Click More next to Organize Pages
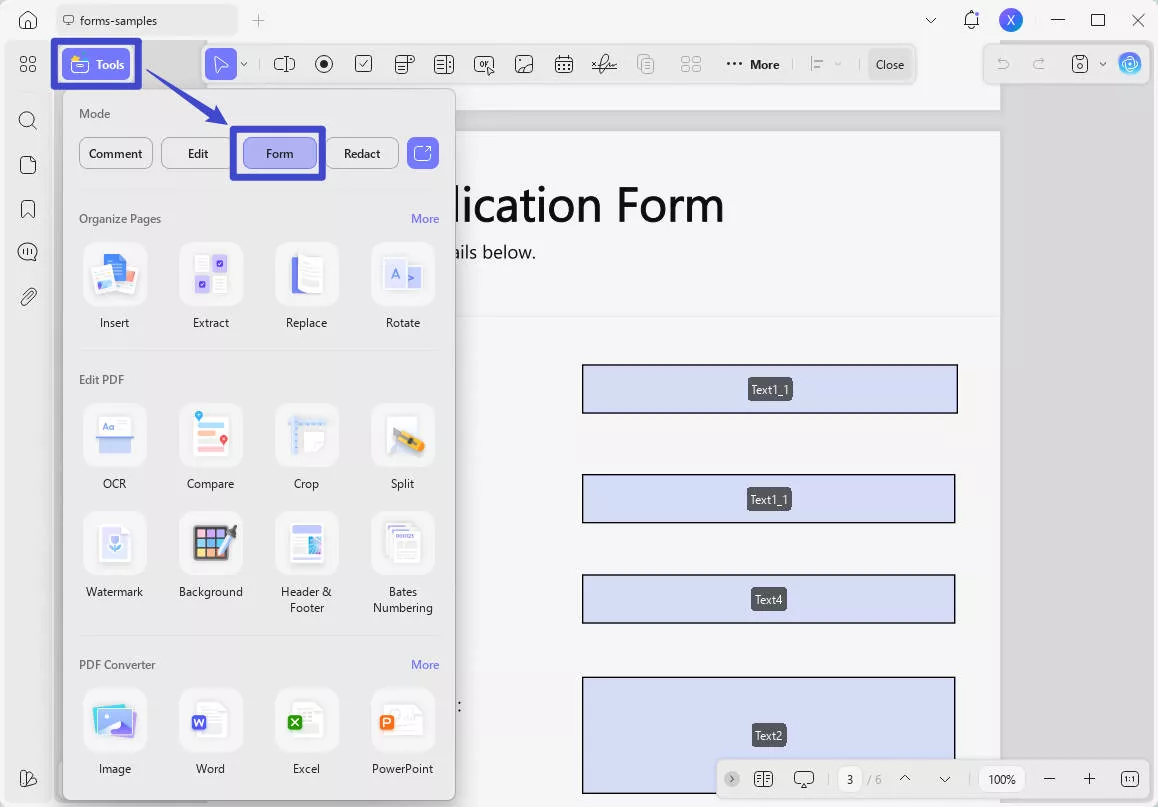Image resolution: width=1158 pixels, height=807 pixels. pos(425,218)
